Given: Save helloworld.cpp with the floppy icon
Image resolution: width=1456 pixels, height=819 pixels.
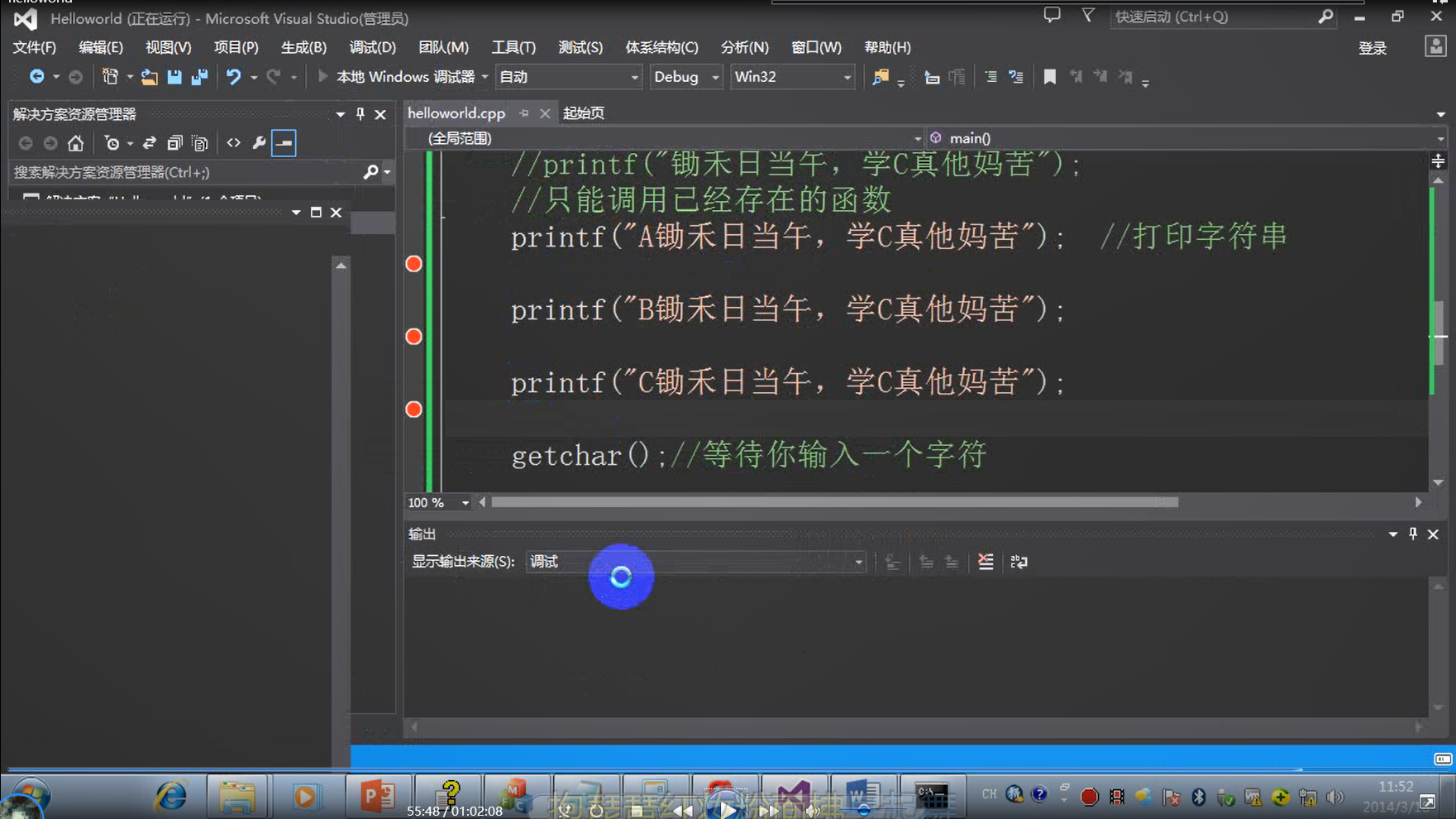Looking at the screenshot, I should pos(174,77).
